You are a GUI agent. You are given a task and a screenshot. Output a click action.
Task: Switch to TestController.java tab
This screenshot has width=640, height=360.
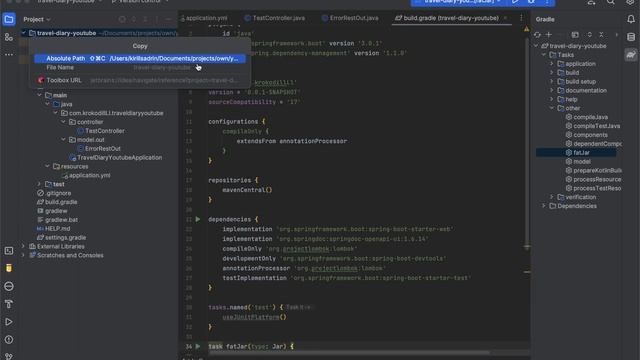click(275, 18)
